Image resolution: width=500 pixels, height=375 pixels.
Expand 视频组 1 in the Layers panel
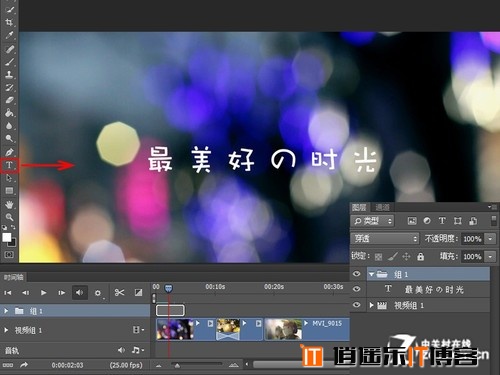(371, 305)
